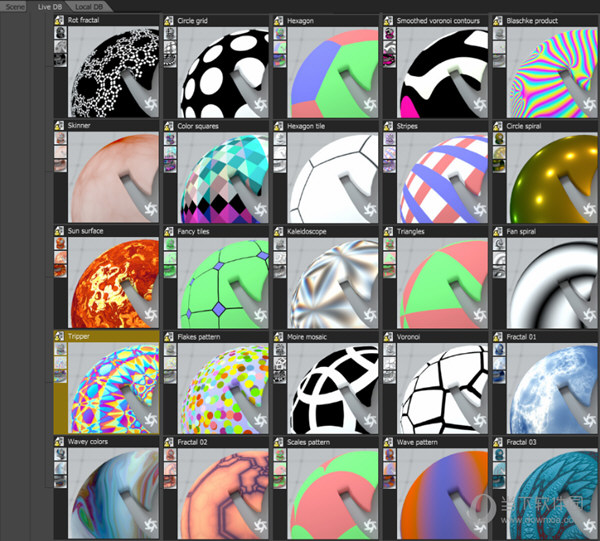
Task: Click the icon beside the Blaschke product title
Action: pos(499,21)
